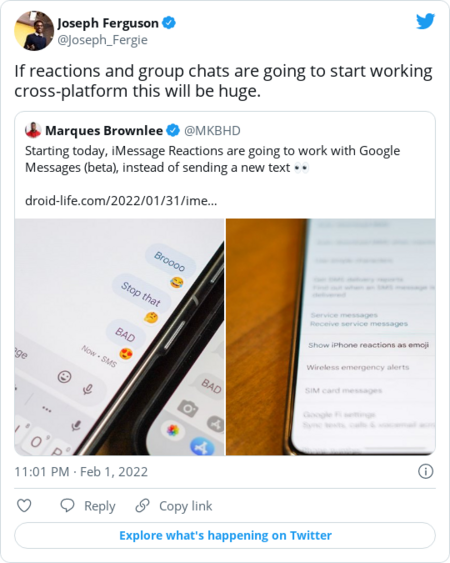This screenshot has width=450, height=563.
Task: Open the tweet info icon
Action: click(426, 471)
